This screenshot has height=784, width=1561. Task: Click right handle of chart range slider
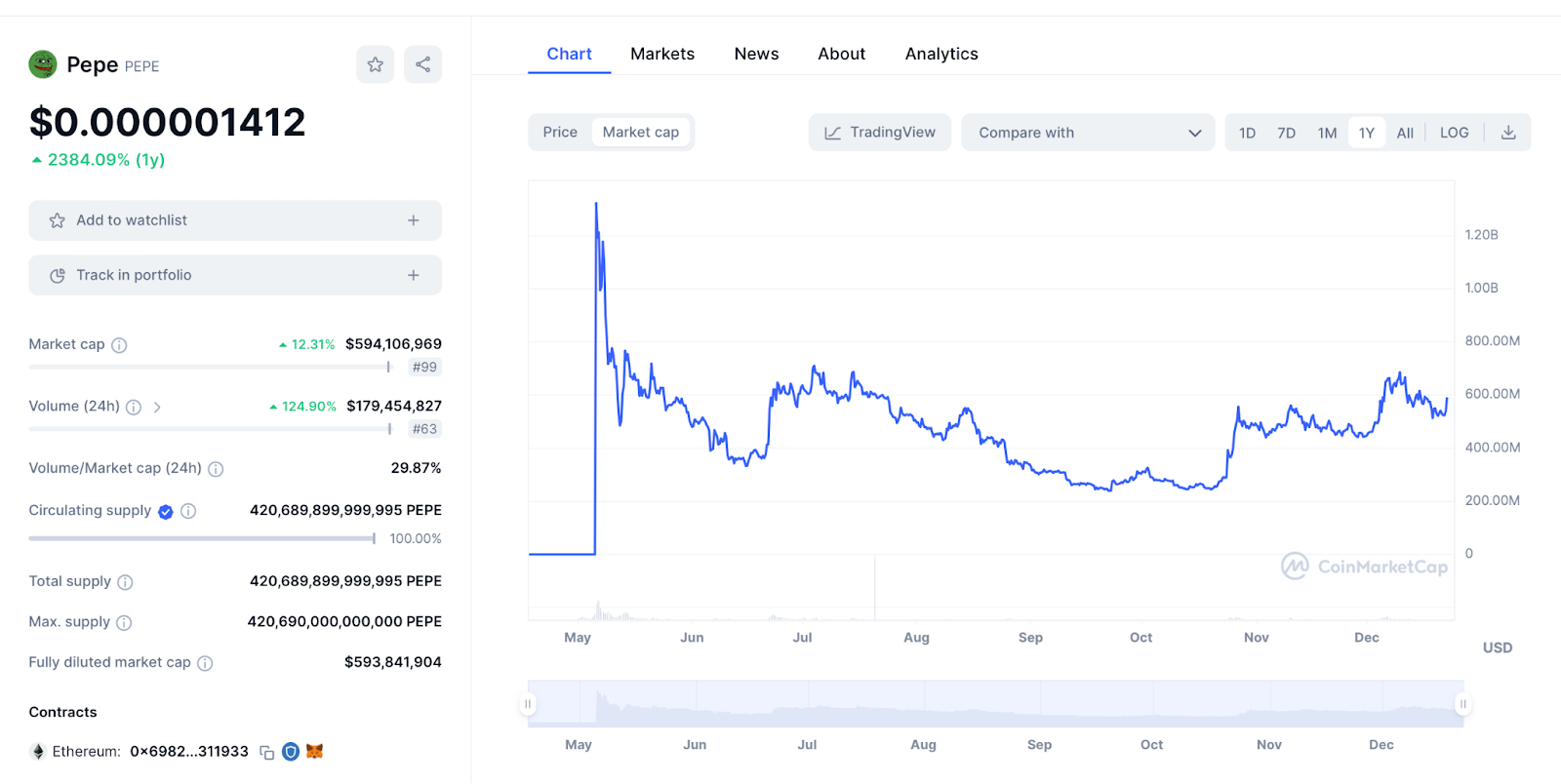[1462, 704]
